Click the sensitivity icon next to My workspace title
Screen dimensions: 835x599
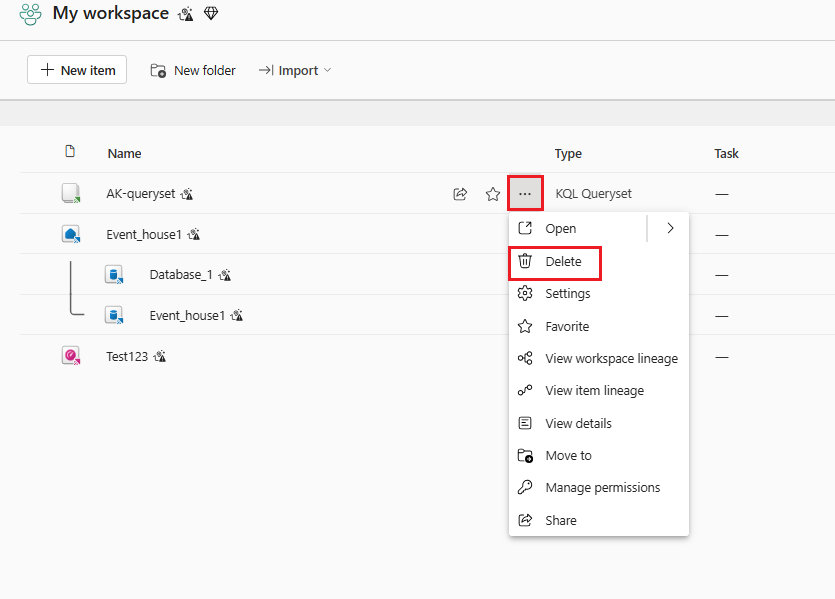(185, 14)
